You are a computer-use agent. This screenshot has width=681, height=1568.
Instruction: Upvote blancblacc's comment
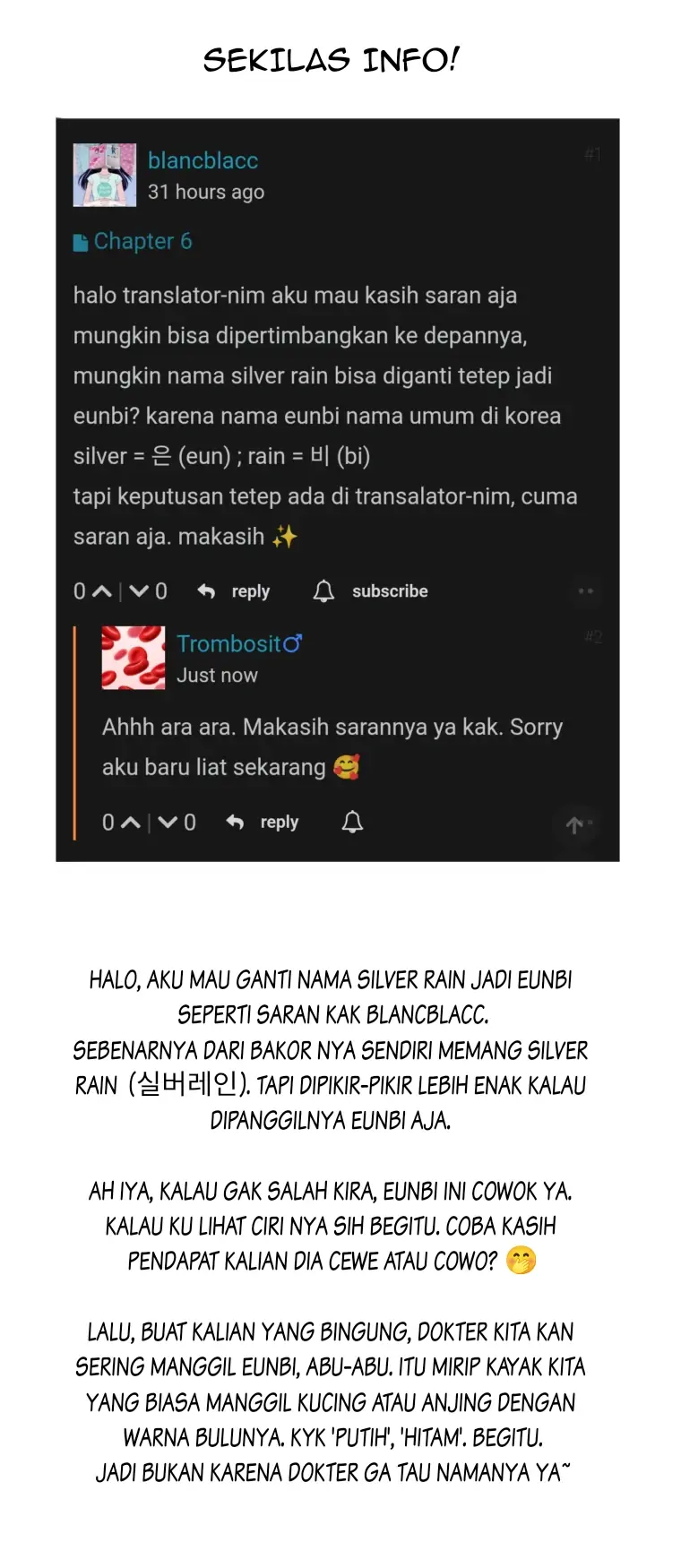point(102,591)
